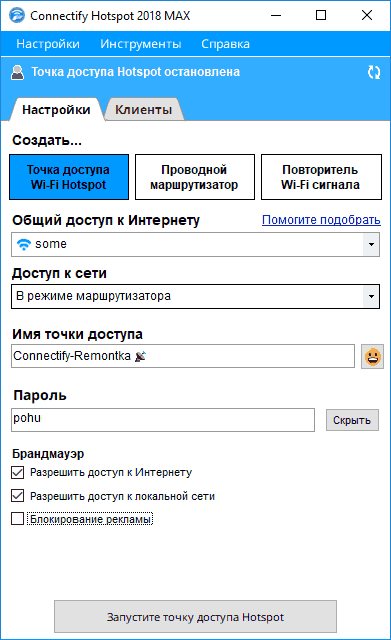Expand the 'Доступ к сети' dropdown arrow

click(371, 296)
